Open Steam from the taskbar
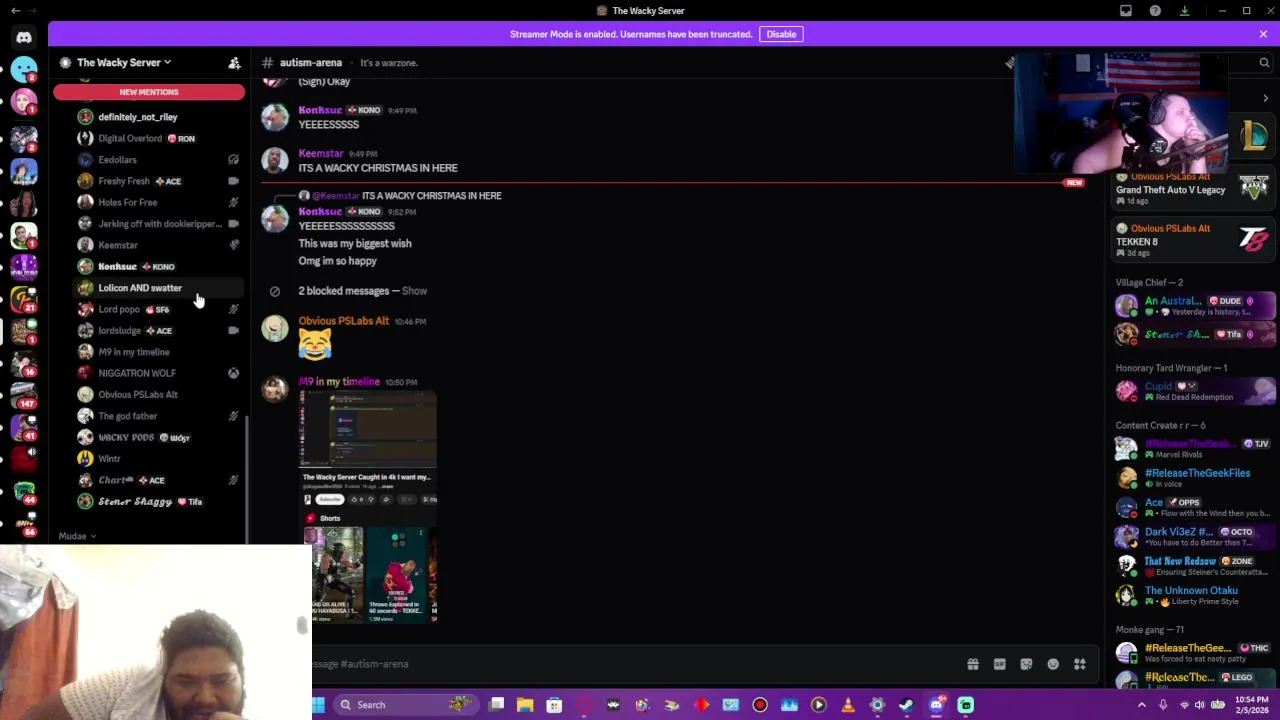The image size is (1280, 720). click(x=906, y=705)
